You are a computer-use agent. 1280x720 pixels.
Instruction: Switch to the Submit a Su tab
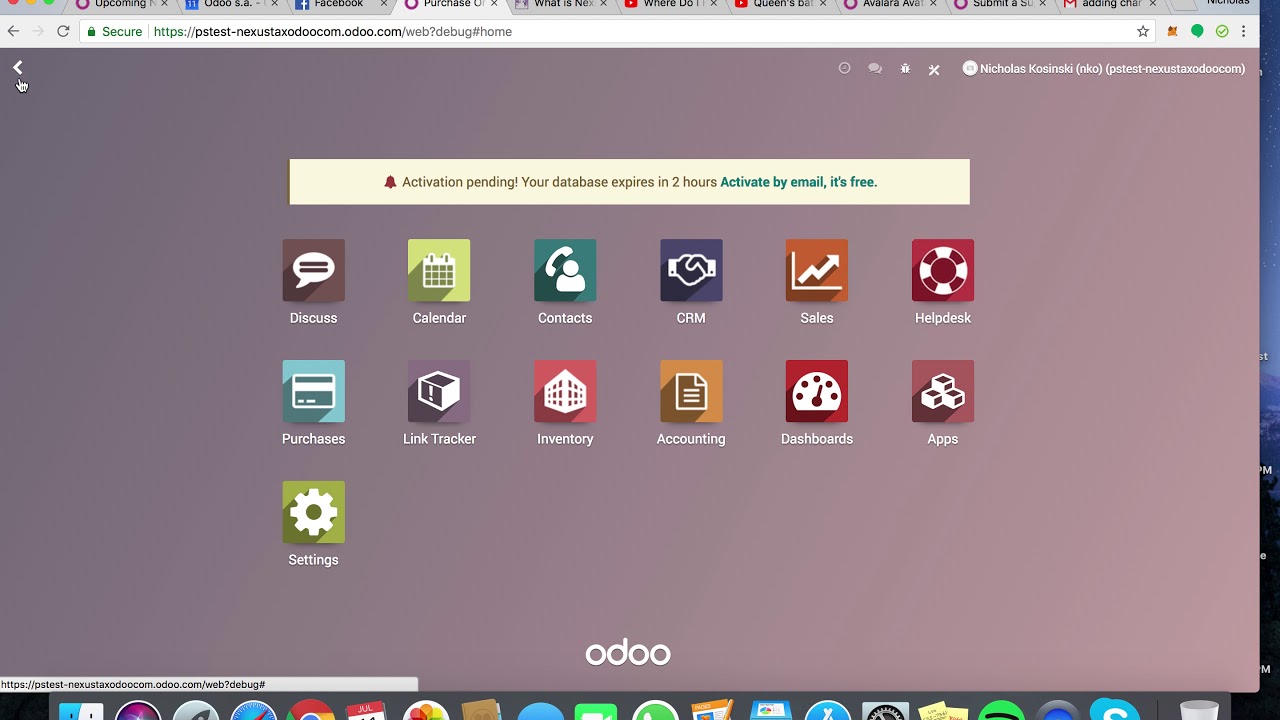point(998,5)
